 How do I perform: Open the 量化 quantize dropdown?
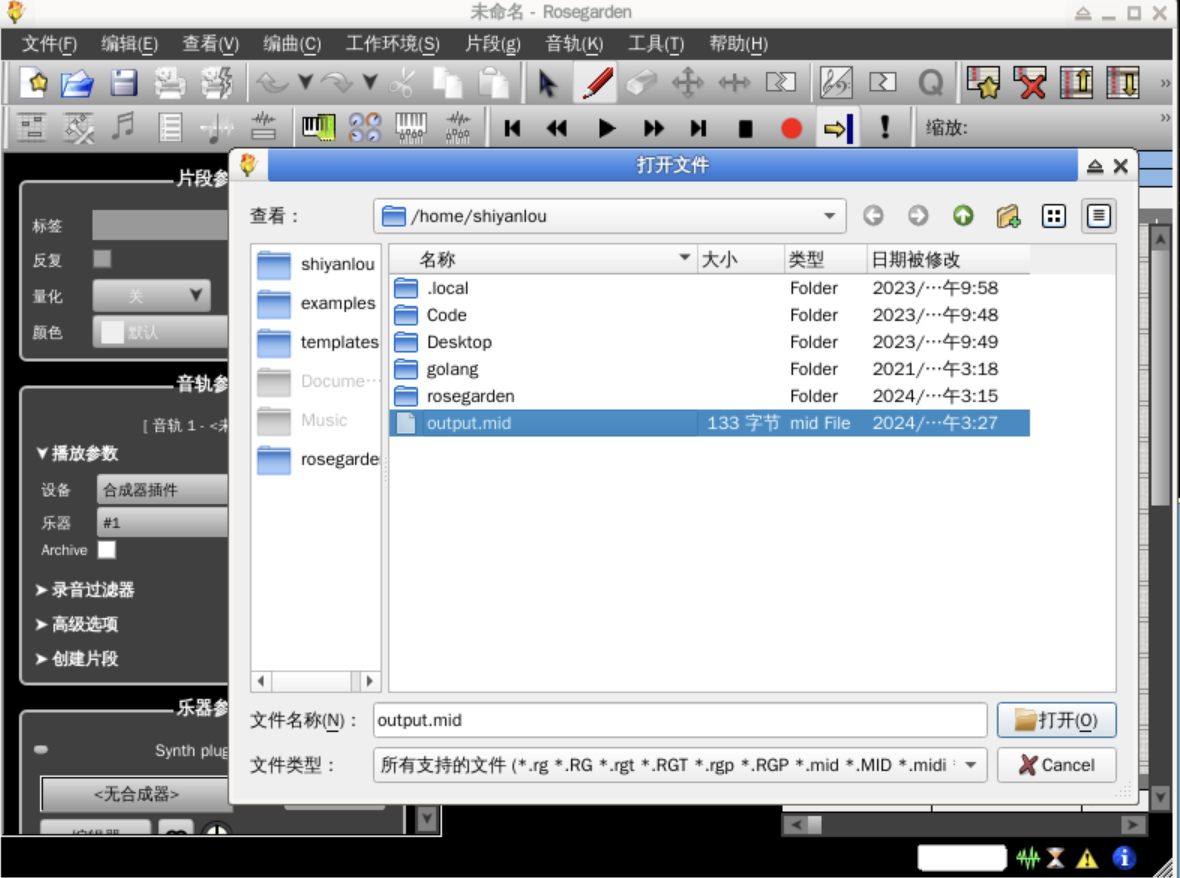[151, 295]
